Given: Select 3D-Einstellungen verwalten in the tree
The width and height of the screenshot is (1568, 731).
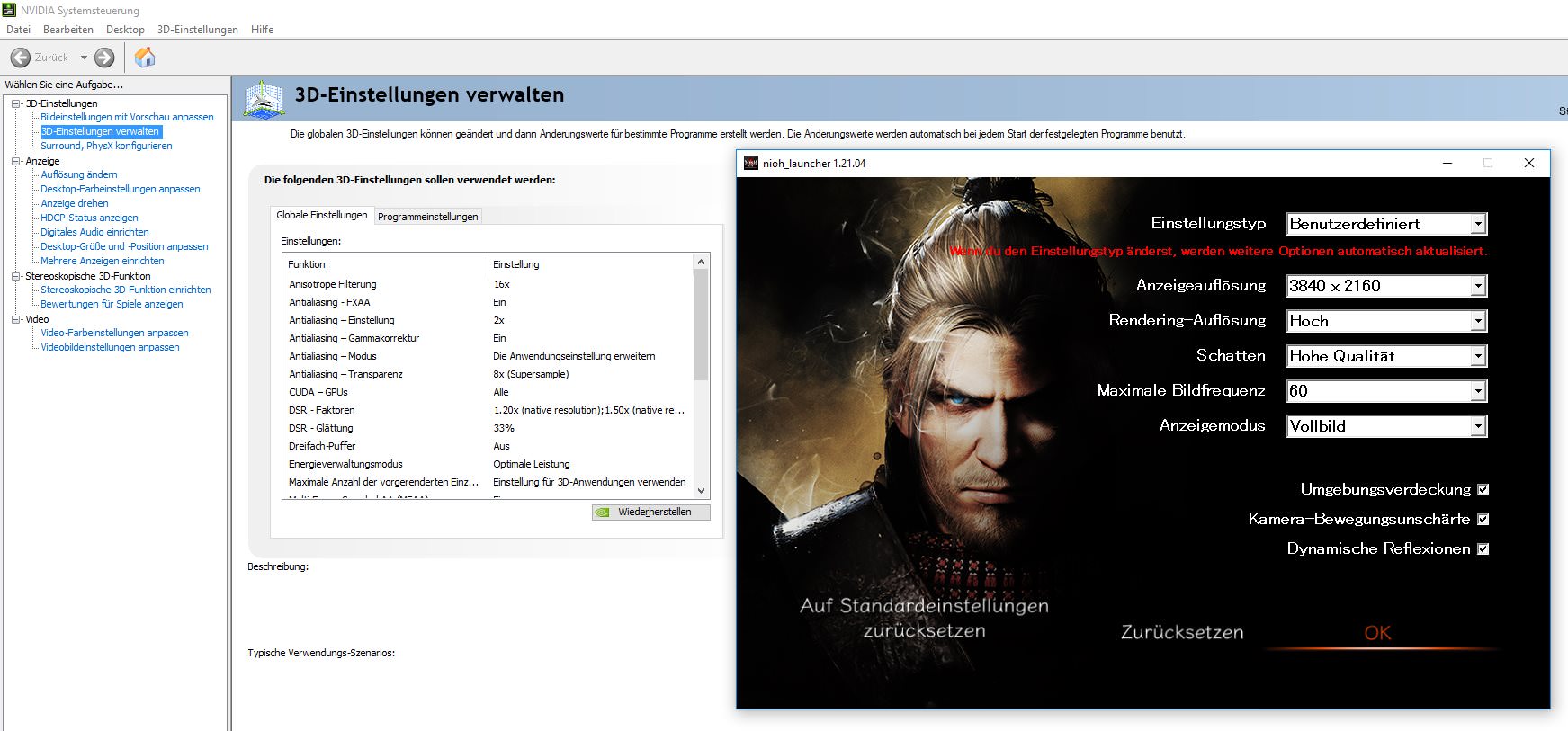Looking at the screenshot, I should pos(100,131).
